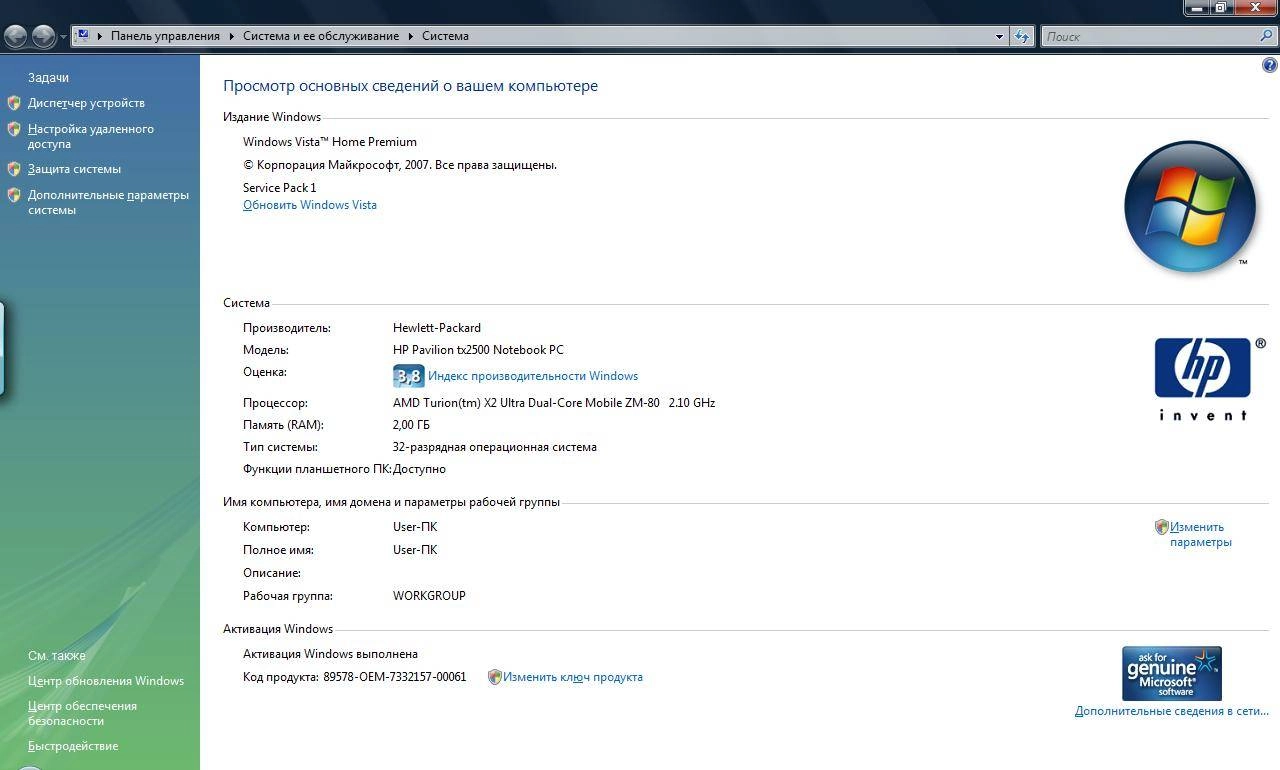Open Дополнительные параметры системы link

108,202
